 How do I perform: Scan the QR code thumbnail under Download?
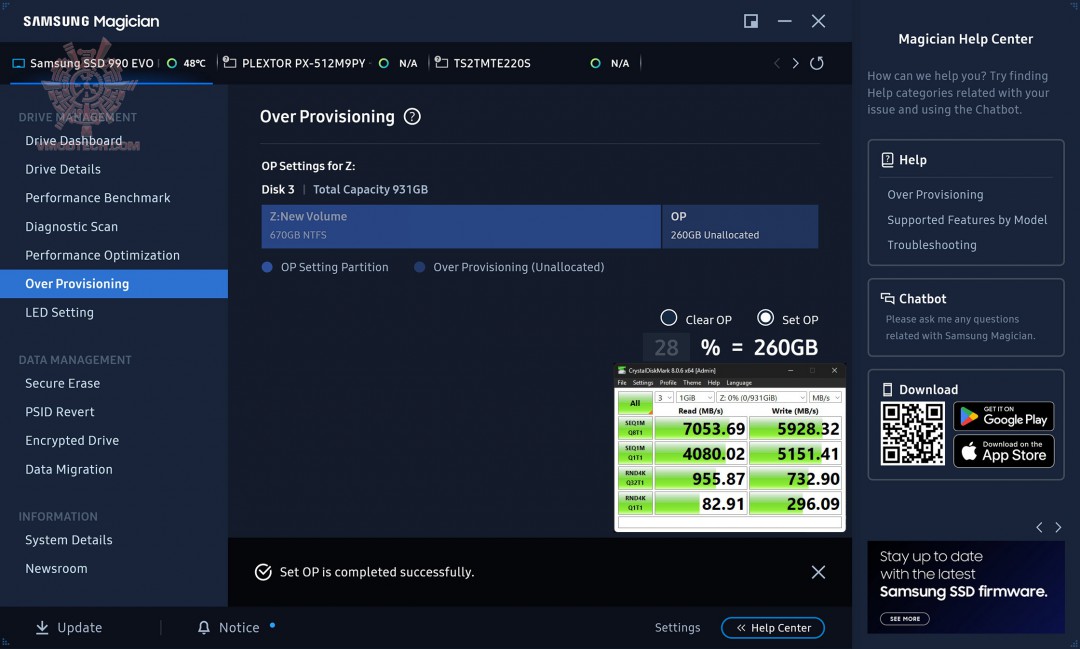(x=912, y=435)
